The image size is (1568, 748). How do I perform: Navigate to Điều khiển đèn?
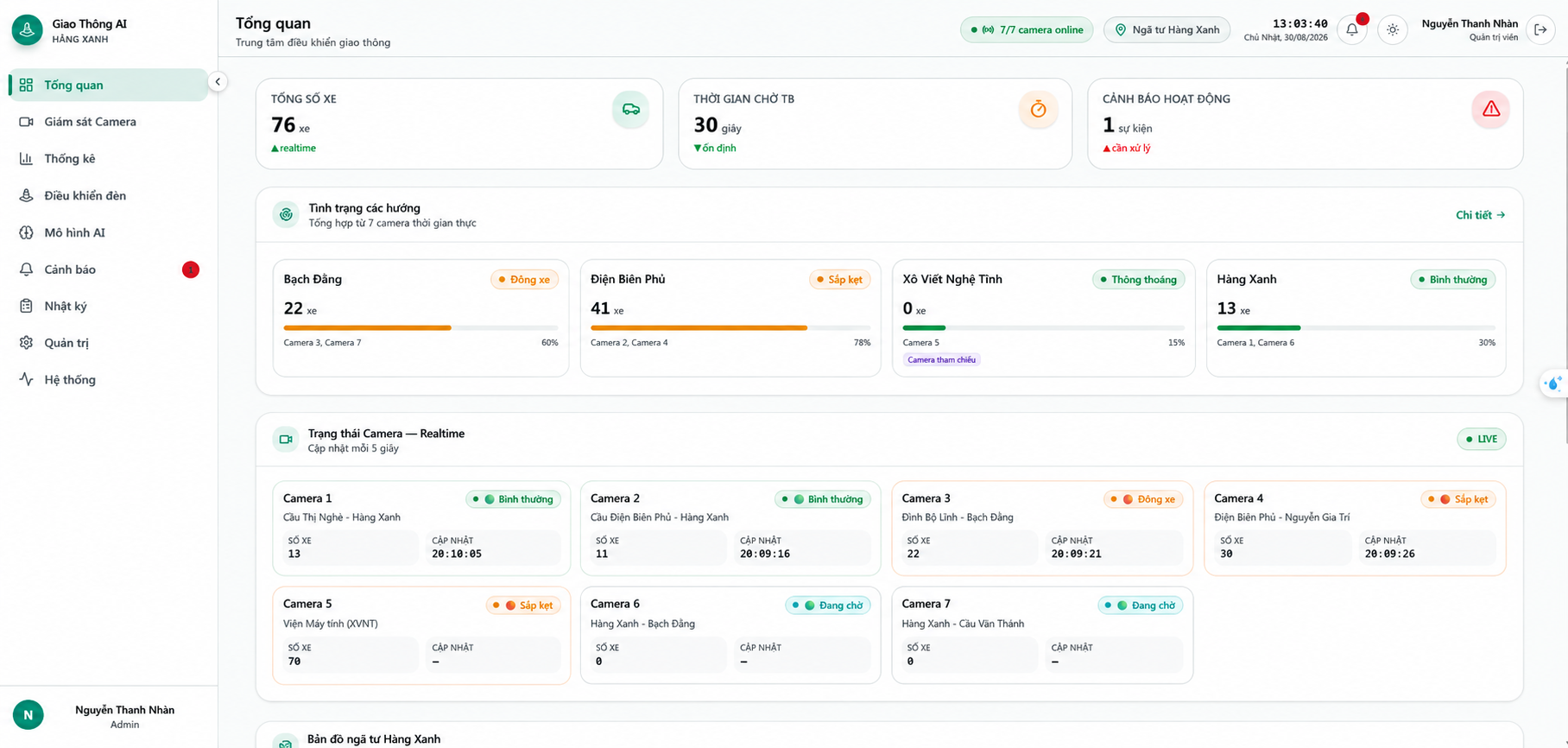point(108,195)
